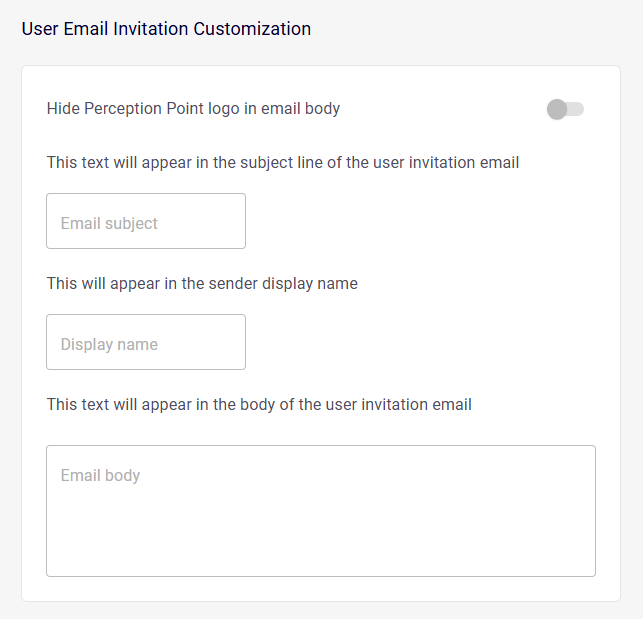Click the User Email Invitation Customization heading
The height and width of the screenshot is (619, 643).
tap(166, 29)
